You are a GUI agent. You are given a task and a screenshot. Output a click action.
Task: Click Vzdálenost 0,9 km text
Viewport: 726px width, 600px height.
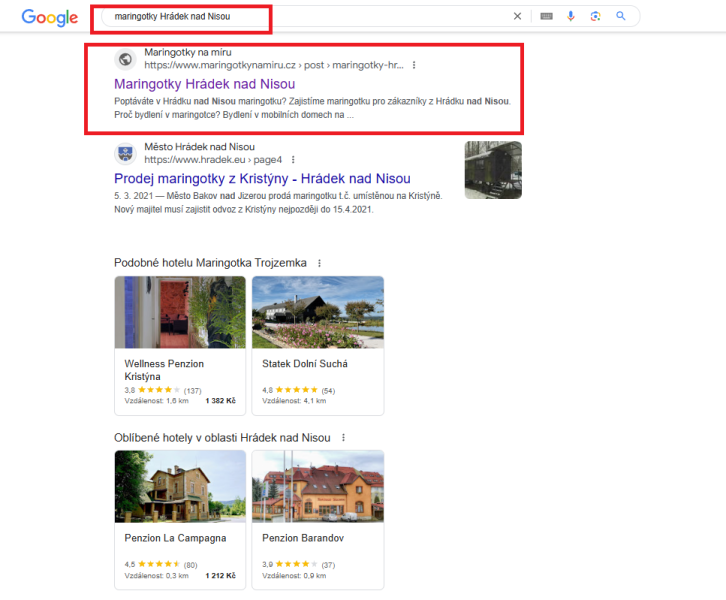(294, 576)
